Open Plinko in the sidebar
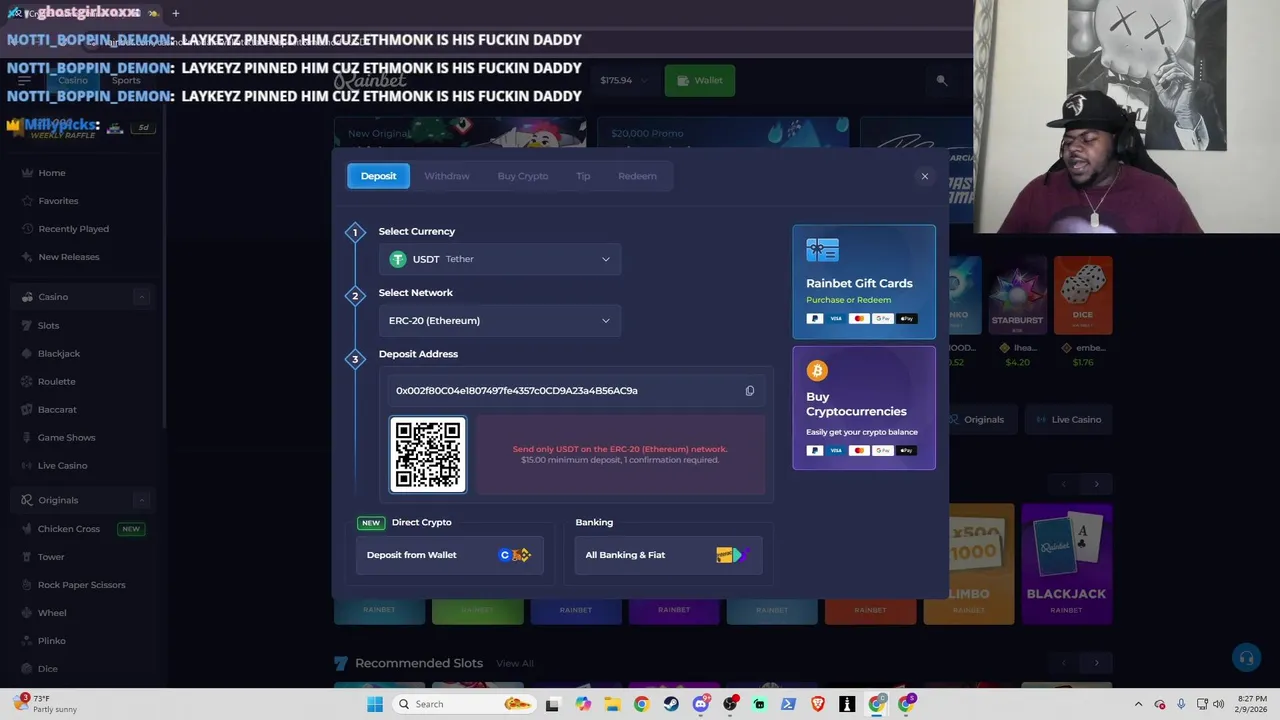Image resolution: width=1280 pixels, height=720 pixels. [x=51, y=641]
